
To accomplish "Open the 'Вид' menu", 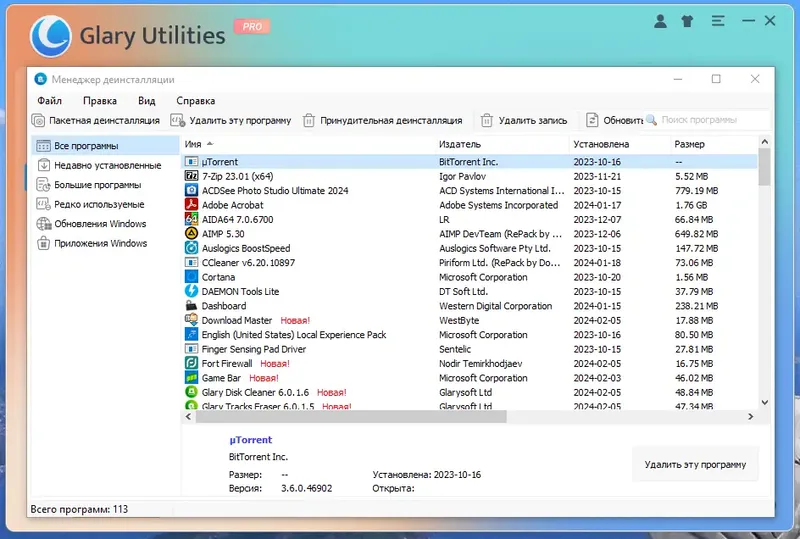I will point(146,101).
